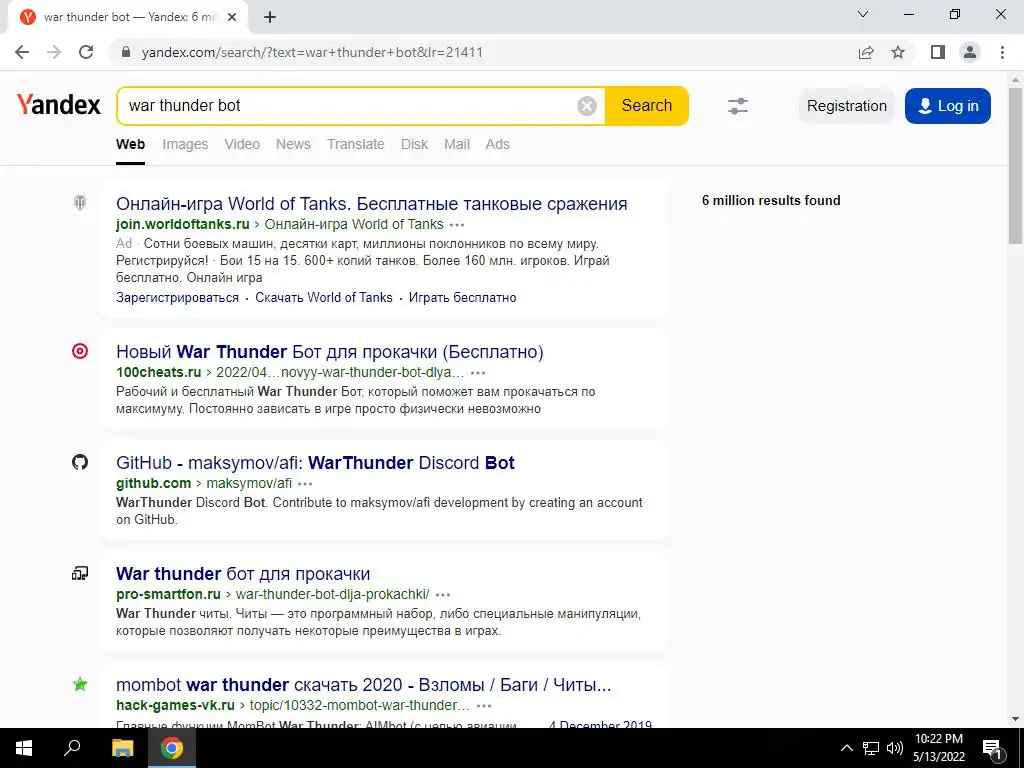Clear the search query with X icon
1024x768 pixels.
pyautogui.click(x=587, y=106)
